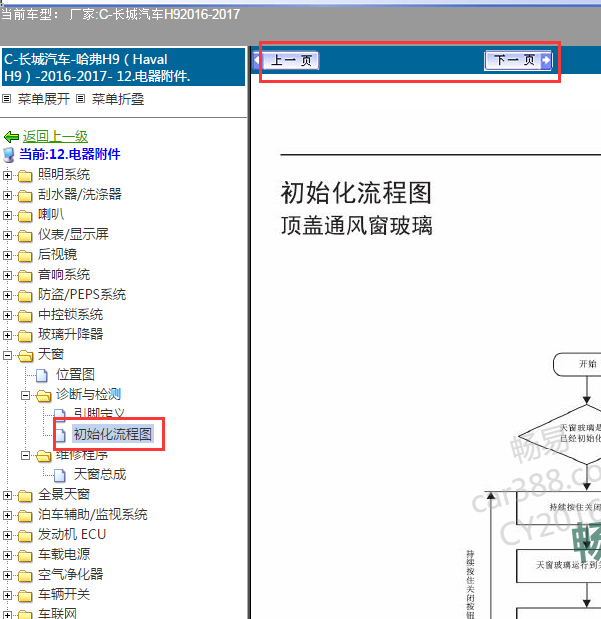Expand the 仪表/显示屏 tree node
Image resolution: width=601 pixels, height=619 pixels.
point(7,235)
